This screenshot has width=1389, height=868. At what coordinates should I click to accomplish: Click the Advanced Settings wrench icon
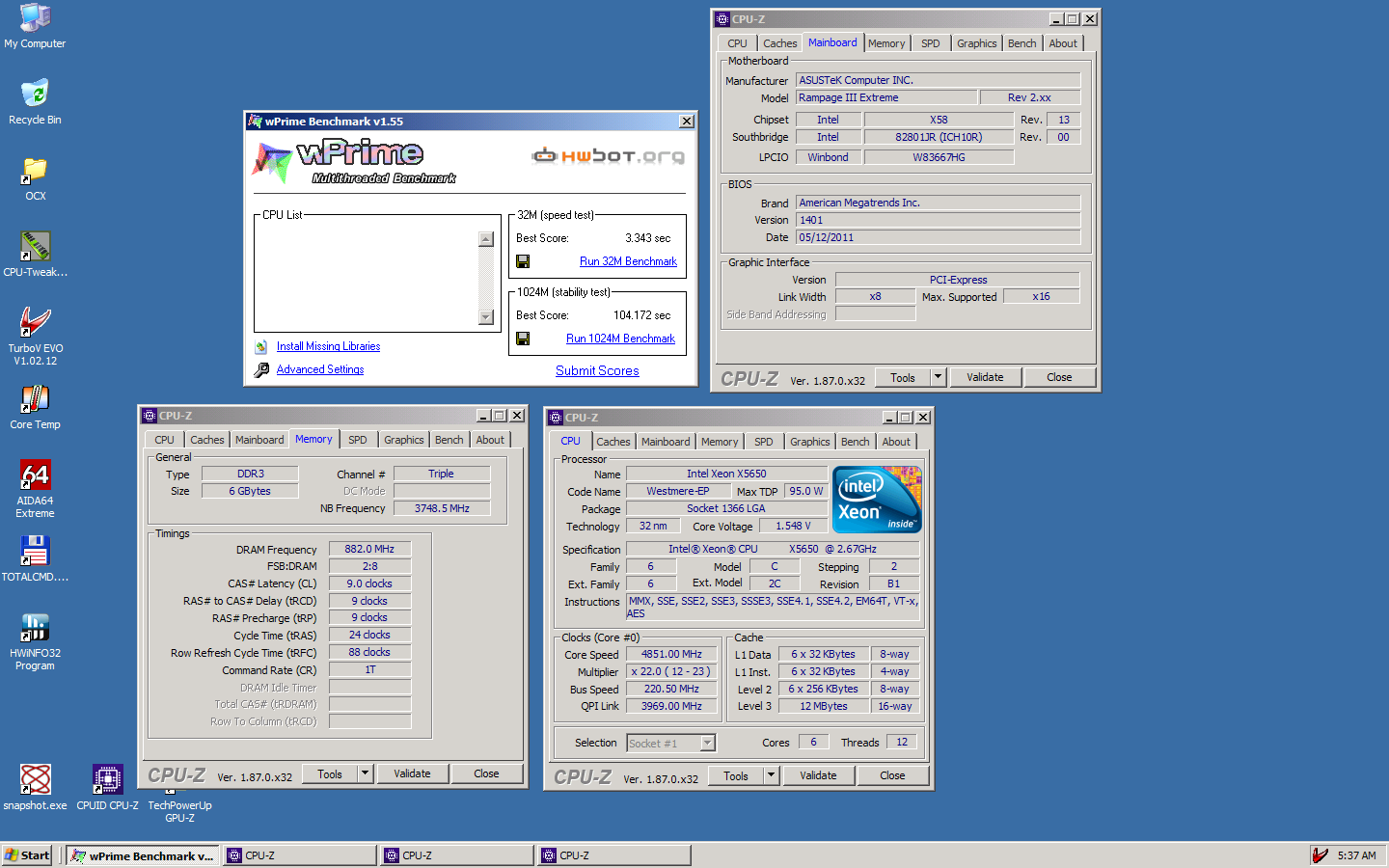260,369
